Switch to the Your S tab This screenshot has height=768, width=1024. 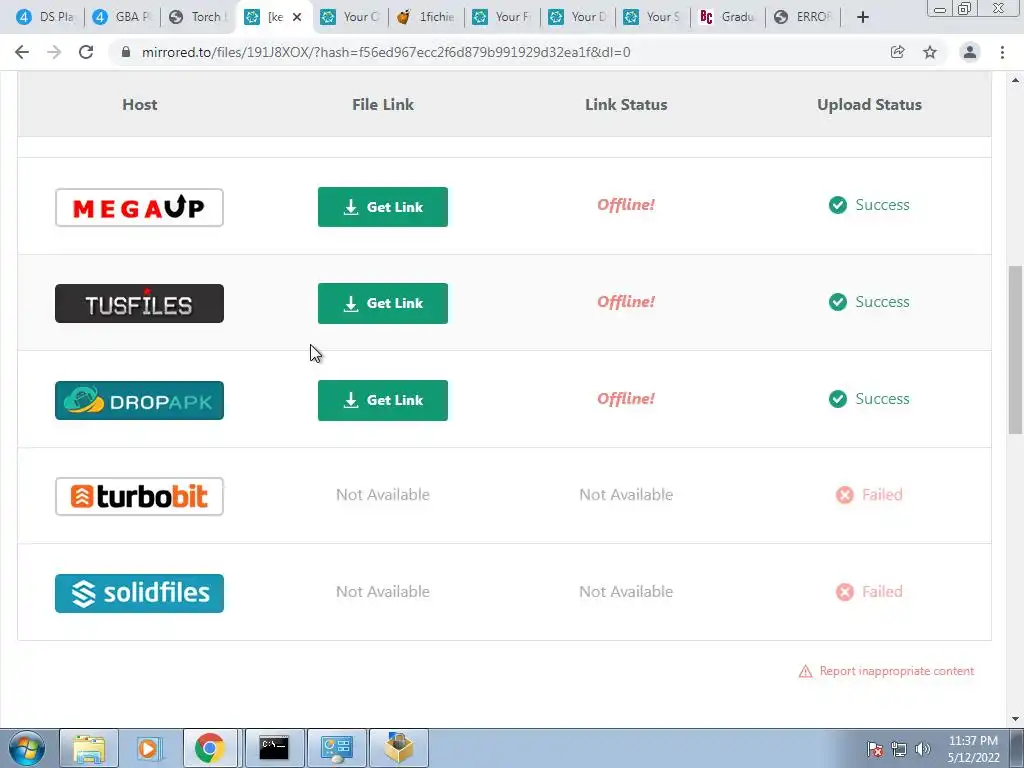tap(653, 17)
